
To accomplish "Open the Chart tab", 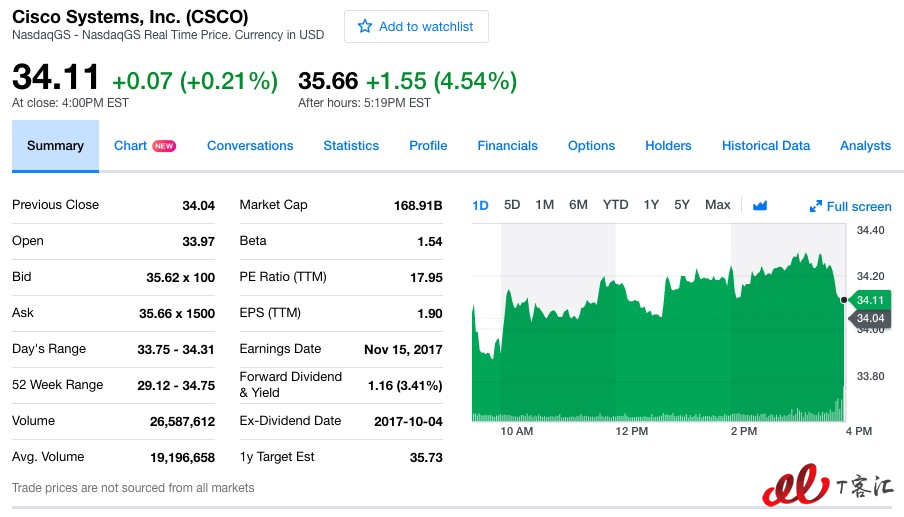I will click(130, 146).
